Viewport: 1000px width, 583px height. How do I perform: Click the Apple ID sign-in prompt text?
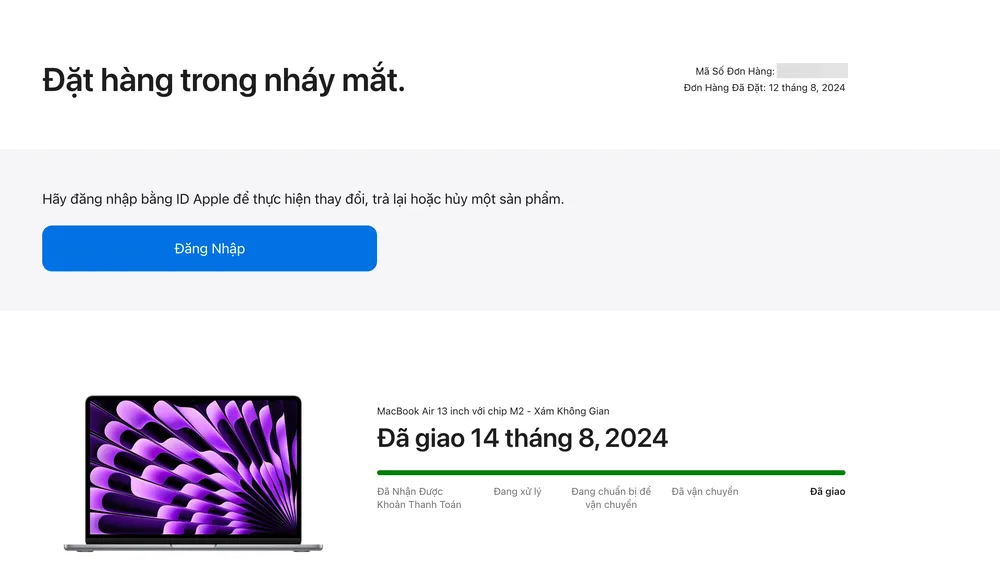[302, 198]
